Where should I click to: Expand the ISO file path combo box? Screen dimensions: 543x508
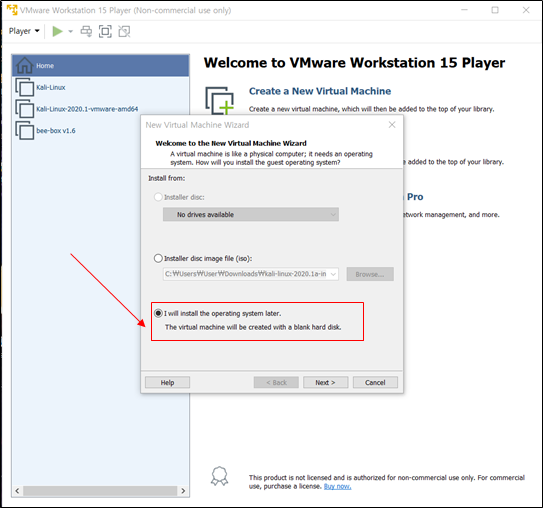[x=333, y=274]
